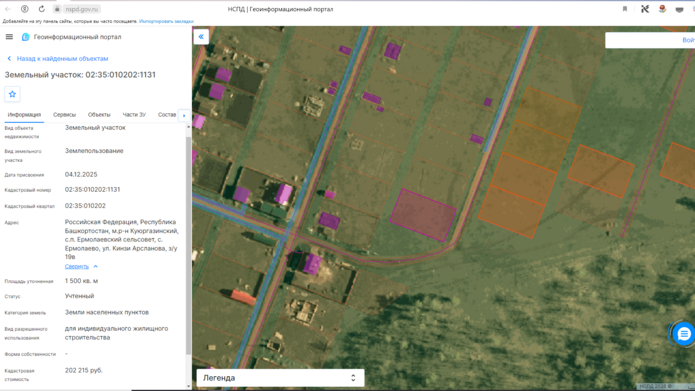Click the Геоинформационный портал logo icon
Image resolution: width=695 pixels, height=391 pixels.
pyautogui.click(x=26, y=37)
